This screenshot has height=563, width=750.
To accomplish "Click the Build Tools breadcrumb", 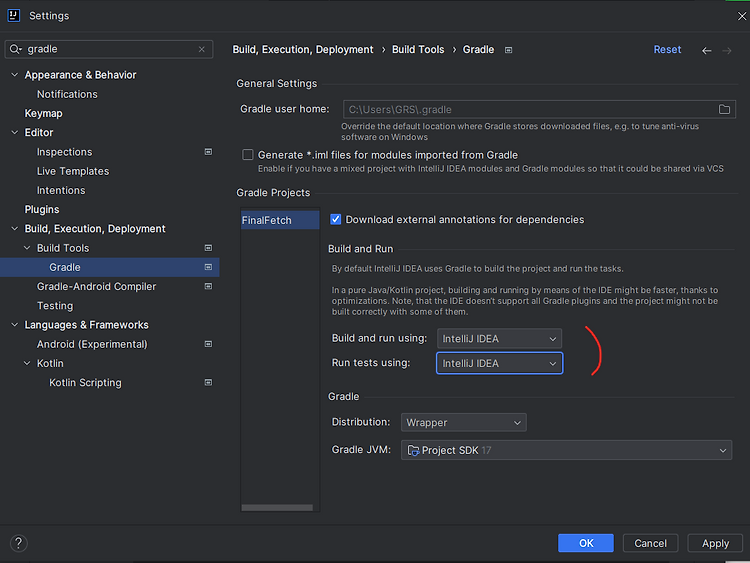I will pyautogui.click(x=418, y=50).
